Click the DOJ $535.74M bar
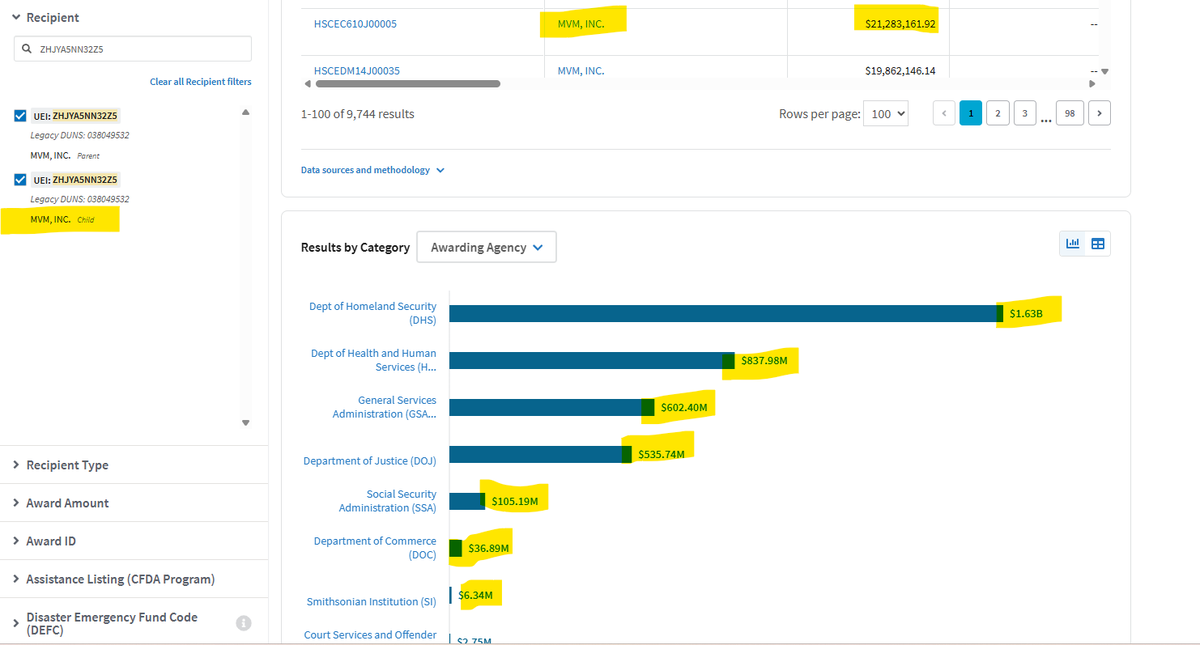Screen dimensions: 1200x645 tap(541, 454)
